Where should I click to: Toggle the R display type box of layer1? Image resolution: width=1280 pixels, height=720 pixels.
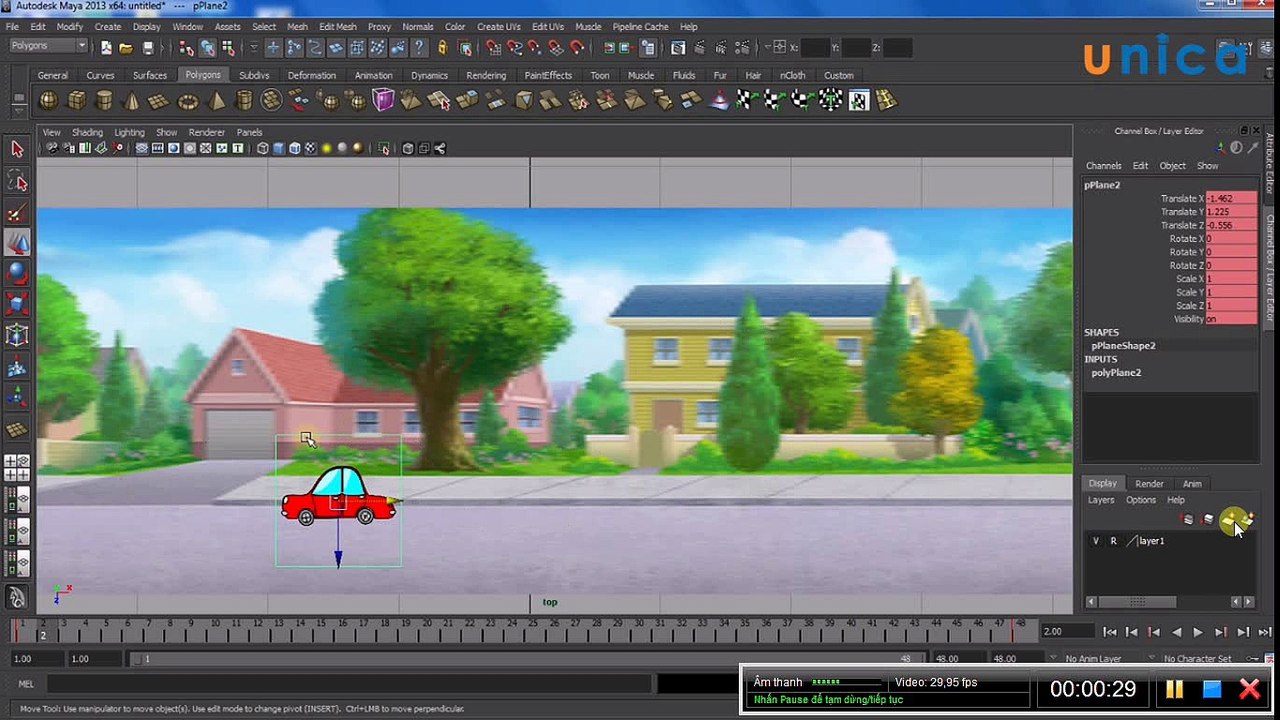click(x=1113, y=541)
